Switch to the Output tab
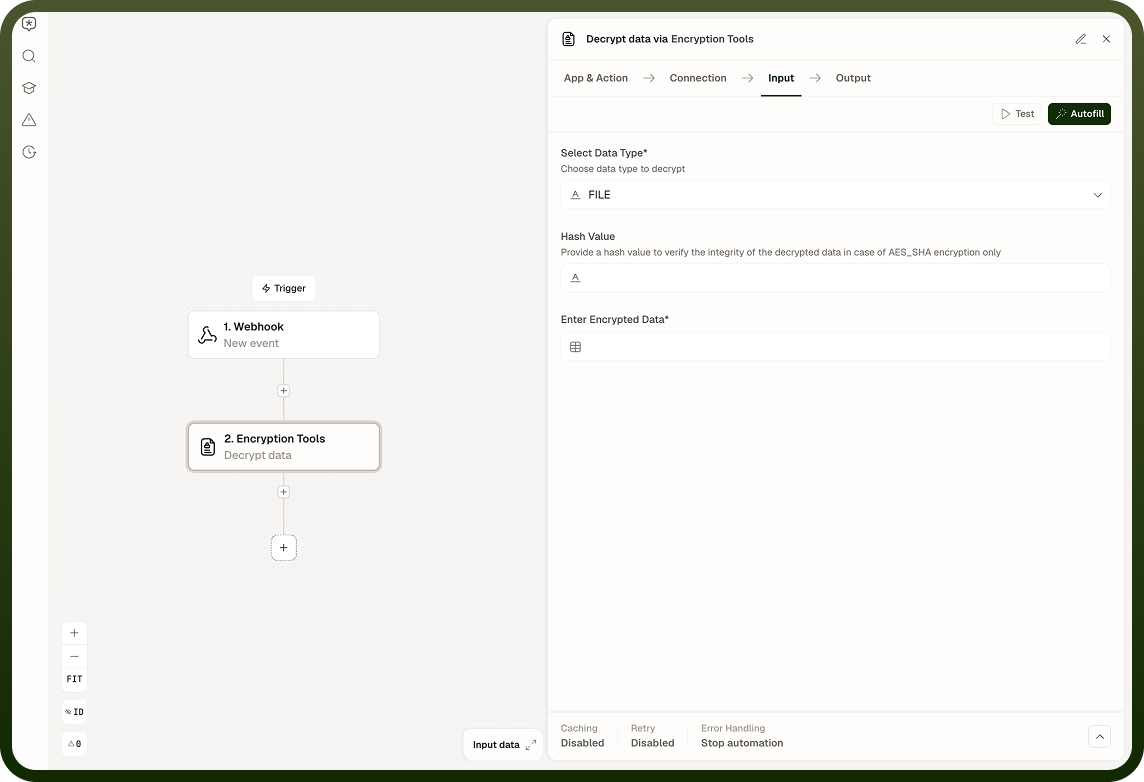This screenshot has height=782, width=1144. click(x=853, y=78)
